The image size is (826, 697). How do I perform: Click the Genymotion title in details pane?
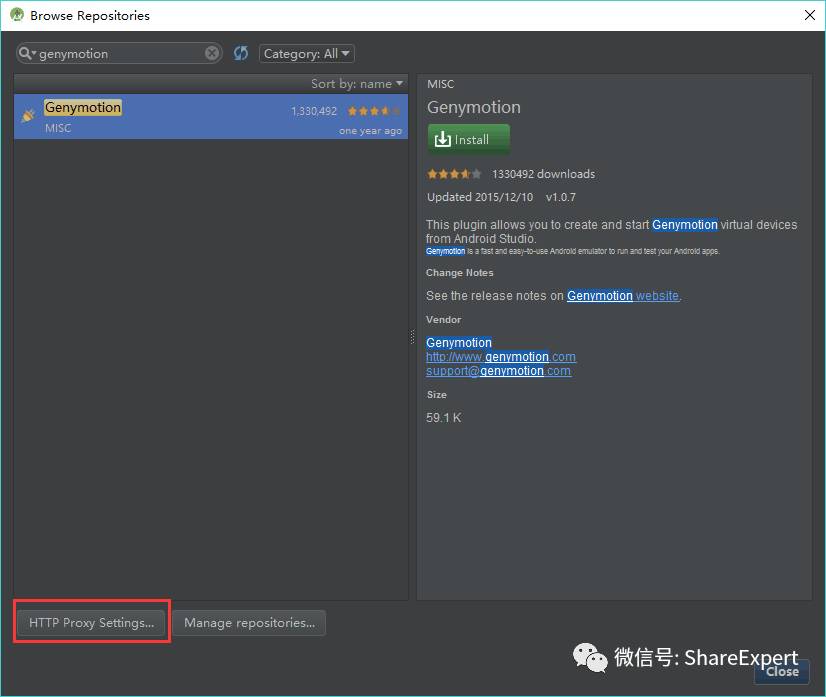click(474, 107)
